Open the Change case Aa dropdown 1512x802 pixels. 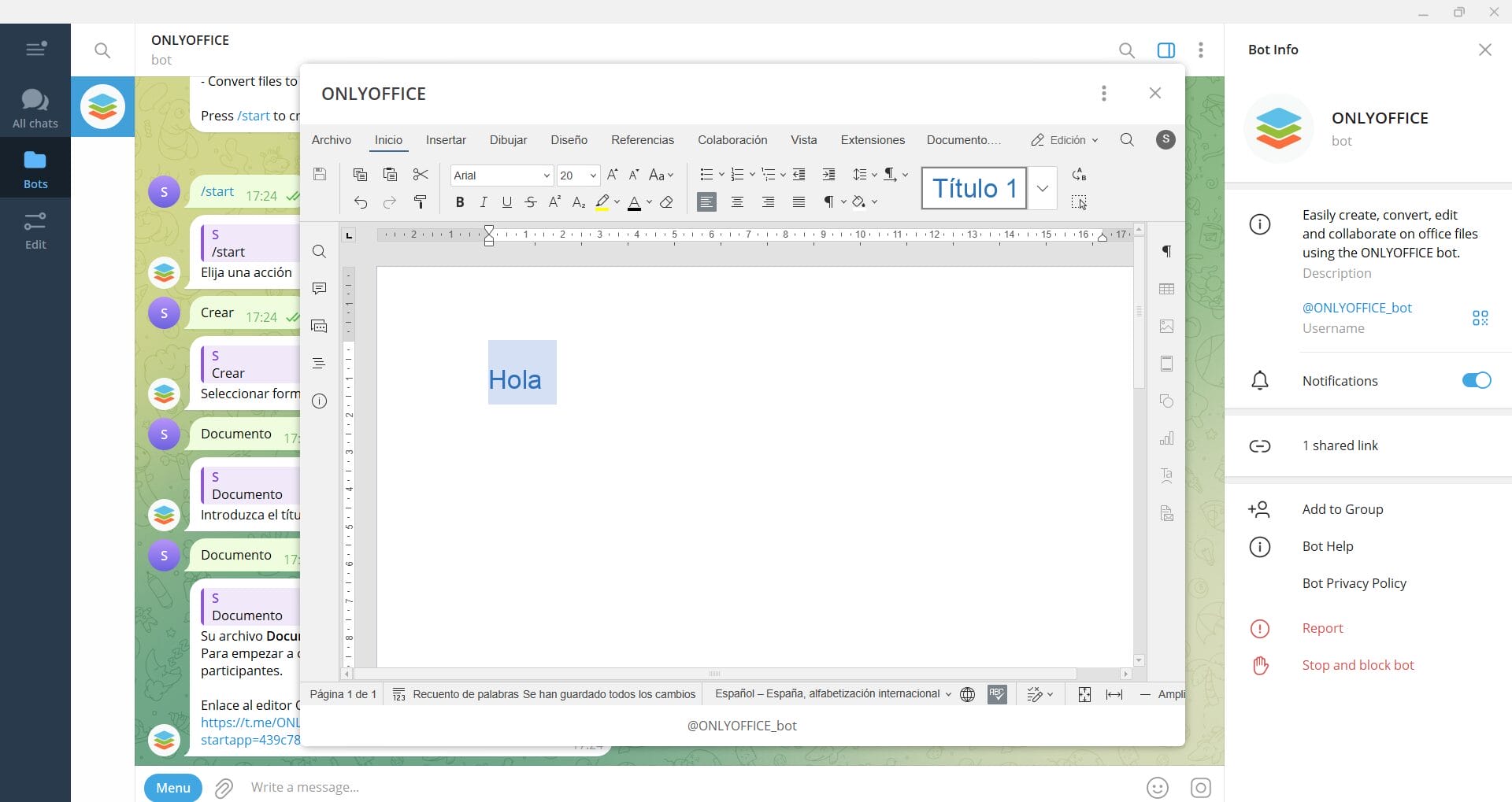(661, 175)
